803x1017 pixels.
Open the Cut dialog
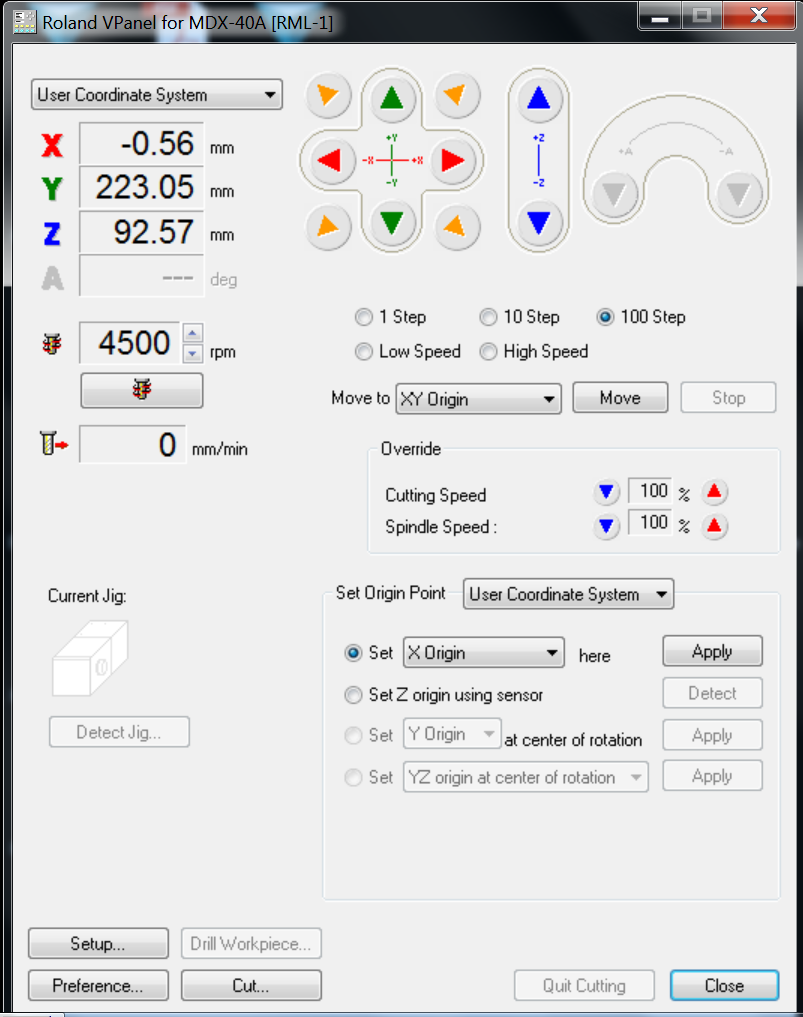tap(251, 986)
